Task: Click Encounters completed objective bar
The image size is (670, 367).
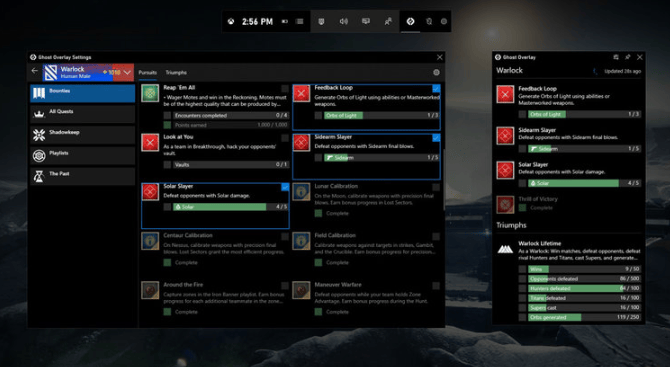Action: pyautogui.click(x=231, y=115)
